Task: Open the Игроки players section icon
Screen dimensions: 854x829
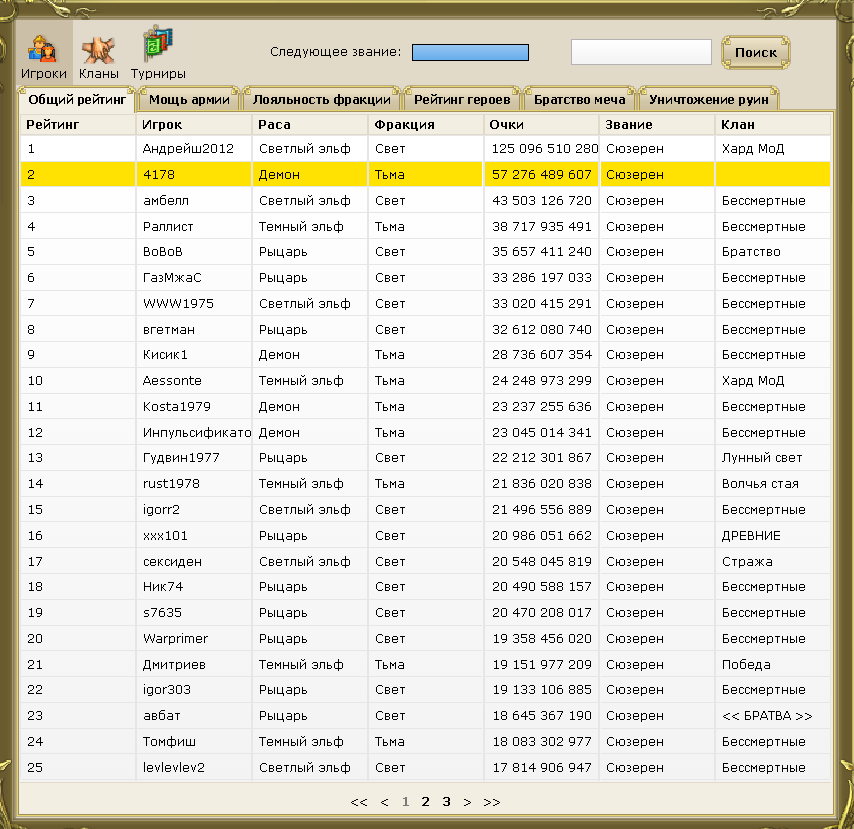Action: click(44, 56)
